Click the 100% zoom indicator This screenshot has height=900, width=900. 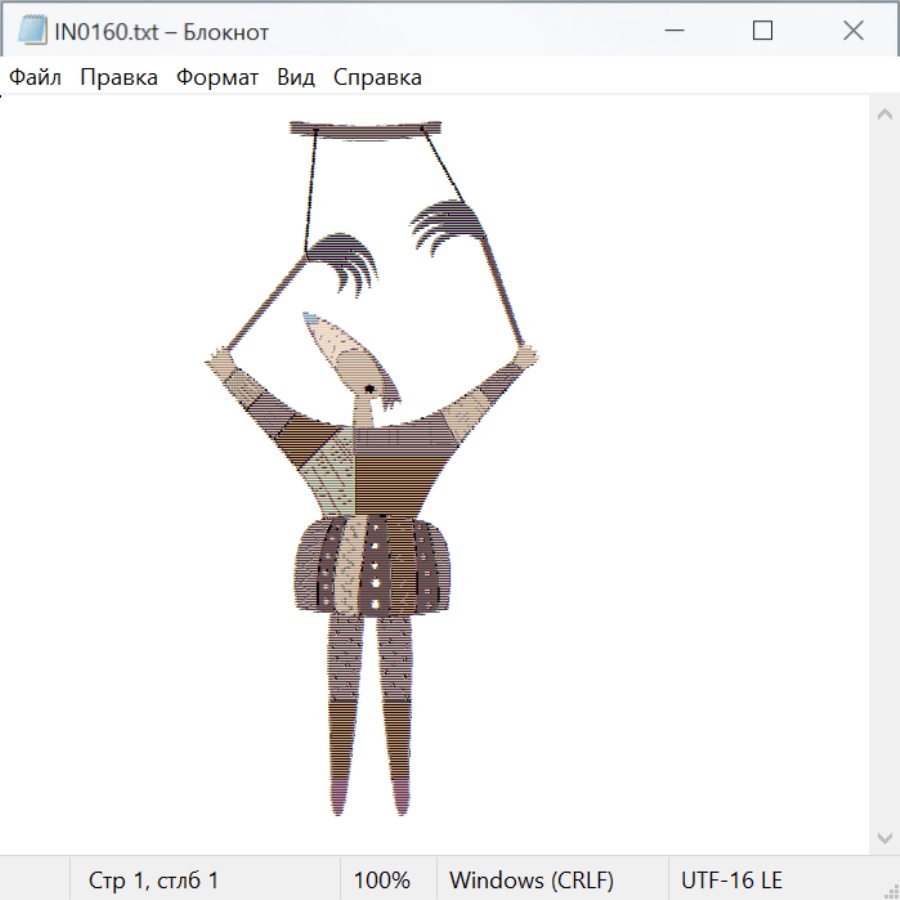pos(382,881)
